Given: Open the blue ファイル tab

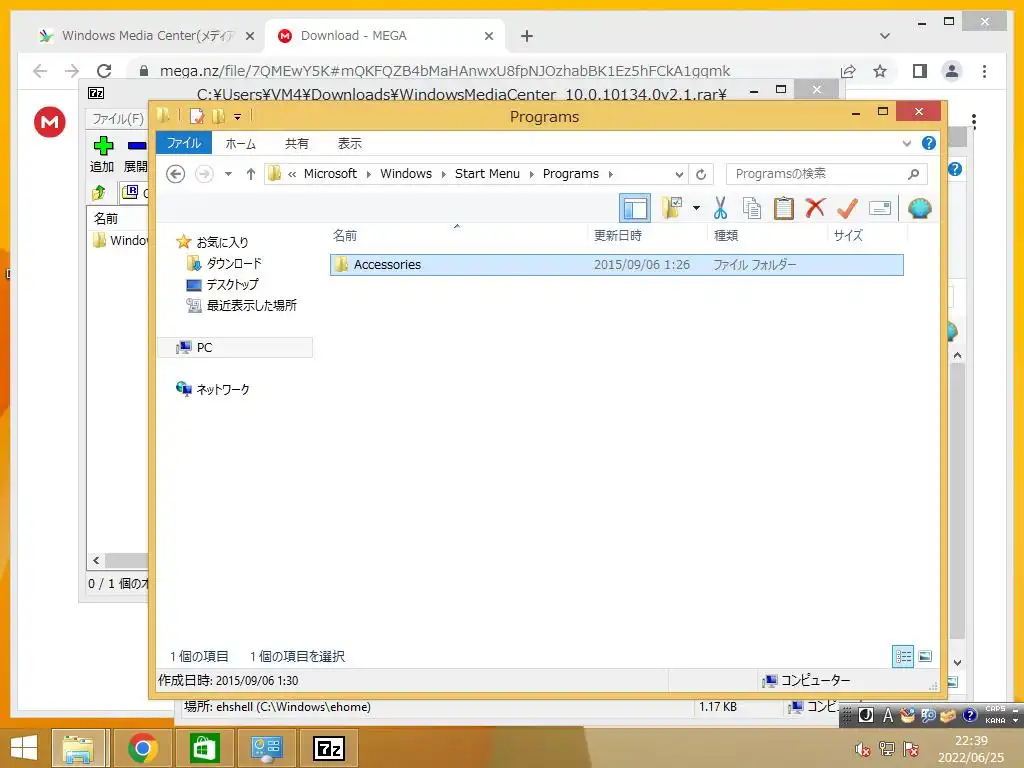Looking at the screenshot, I should click(x=184, y=143).
